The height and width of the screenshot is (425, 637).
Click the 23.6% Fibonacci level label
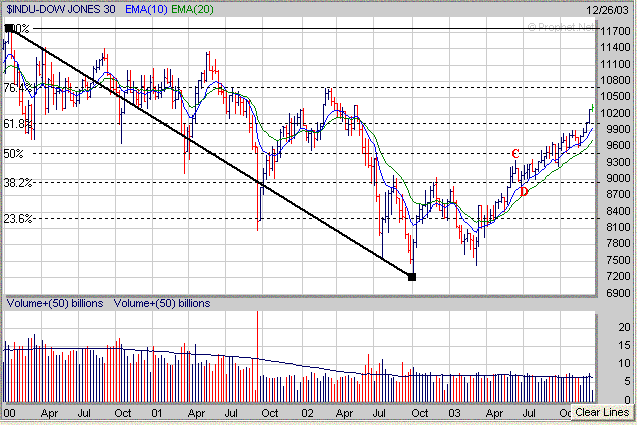(x=17, y=218)
